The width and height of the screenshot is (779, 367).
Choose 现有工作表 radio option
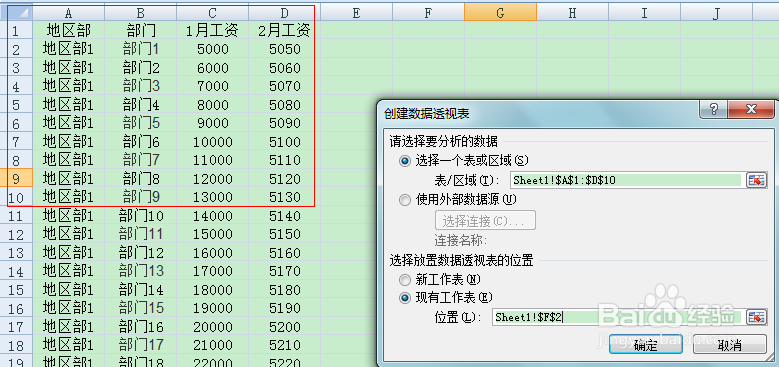coord(405,298)
